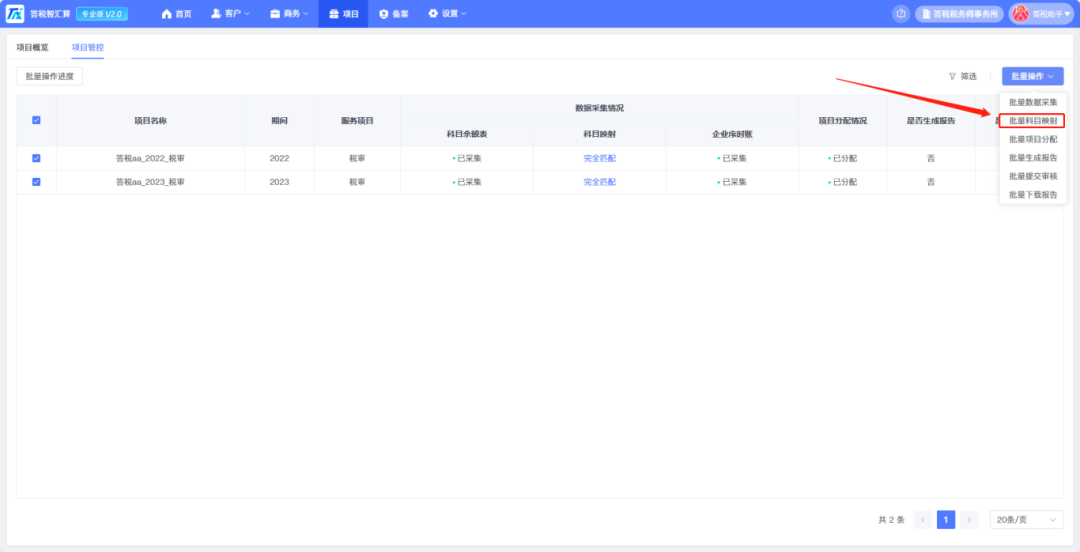Click 已分配 status in the 2023 row
1080x552 pixels.
[842, 182]
